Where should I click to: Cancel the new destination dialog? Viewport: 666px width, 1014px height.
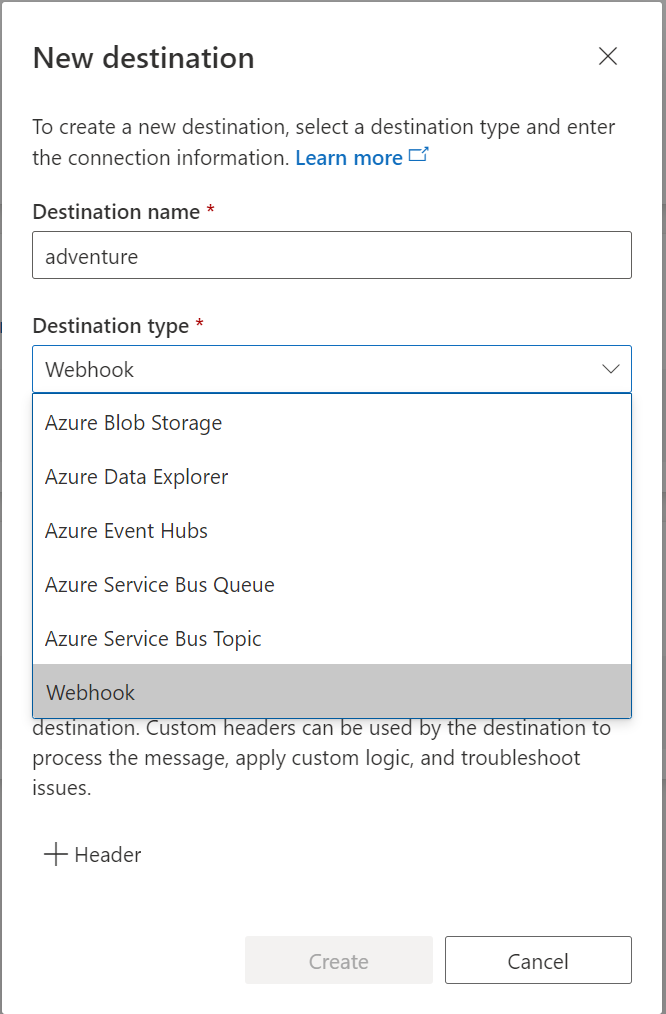pos(538,960)
